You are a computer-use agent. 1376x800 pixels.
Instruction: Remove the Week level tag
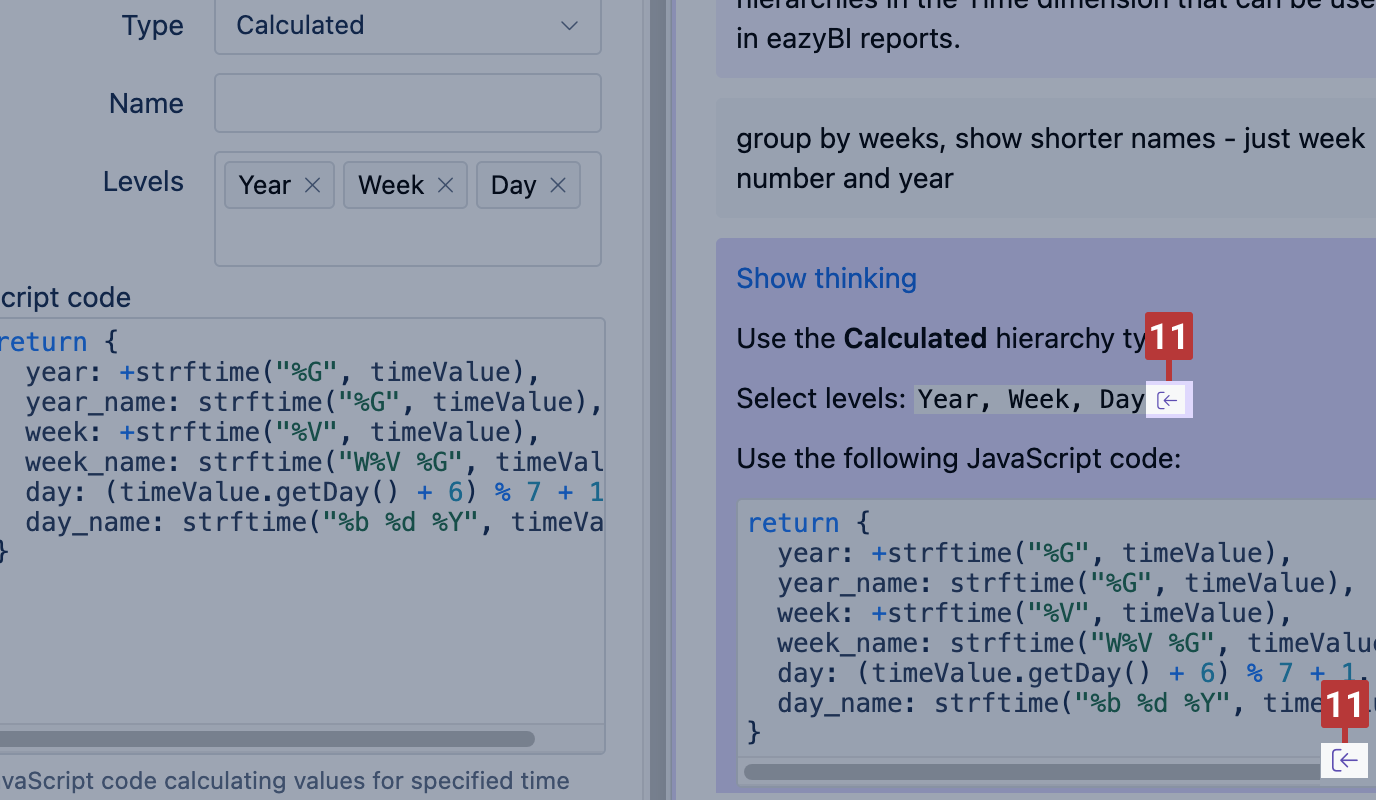coord(446,185)
